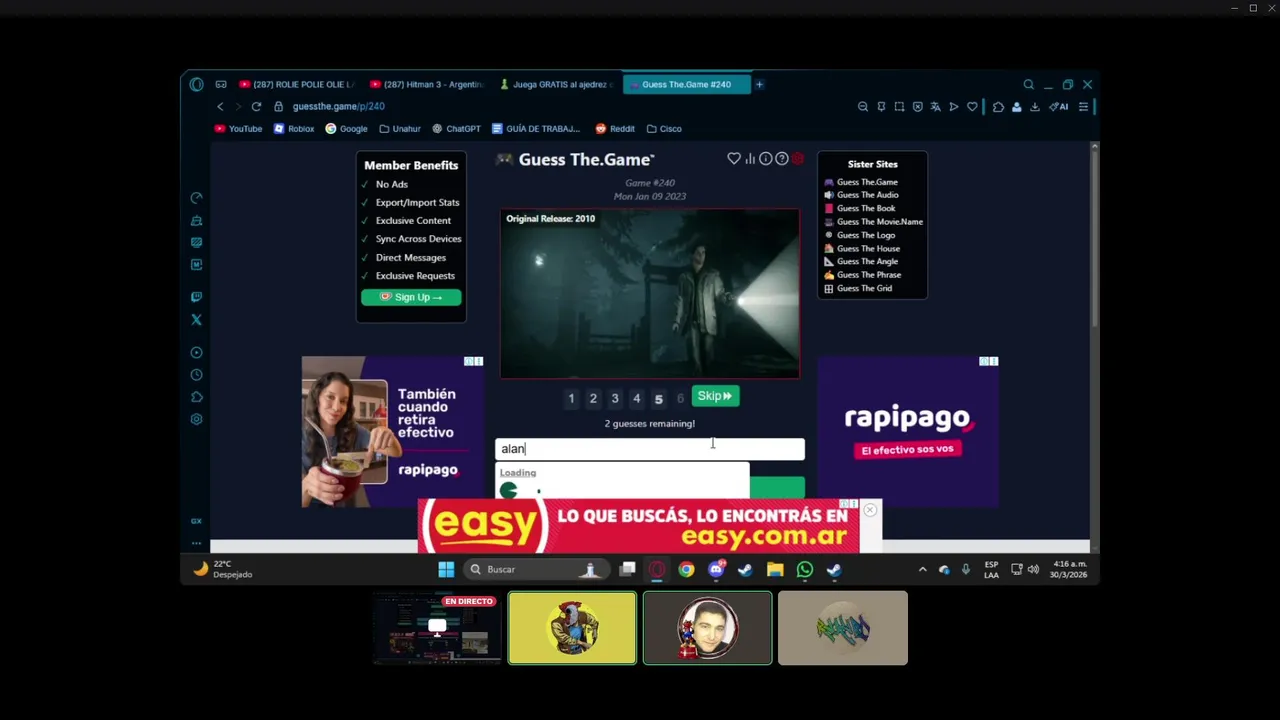Click the Opera menu logo icon
This screenshot has width=1280, height=720.
196,85
